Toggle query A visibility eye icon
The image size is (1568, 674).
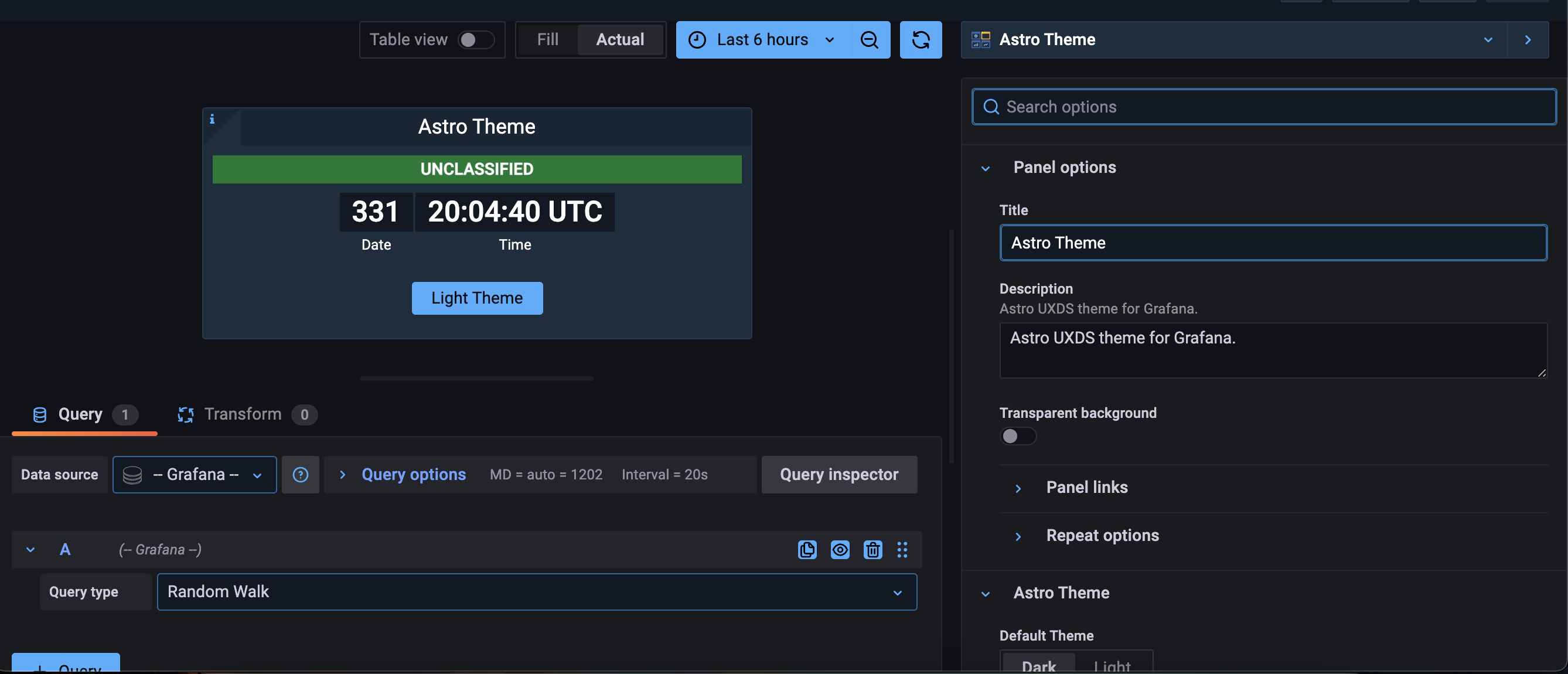840,549
